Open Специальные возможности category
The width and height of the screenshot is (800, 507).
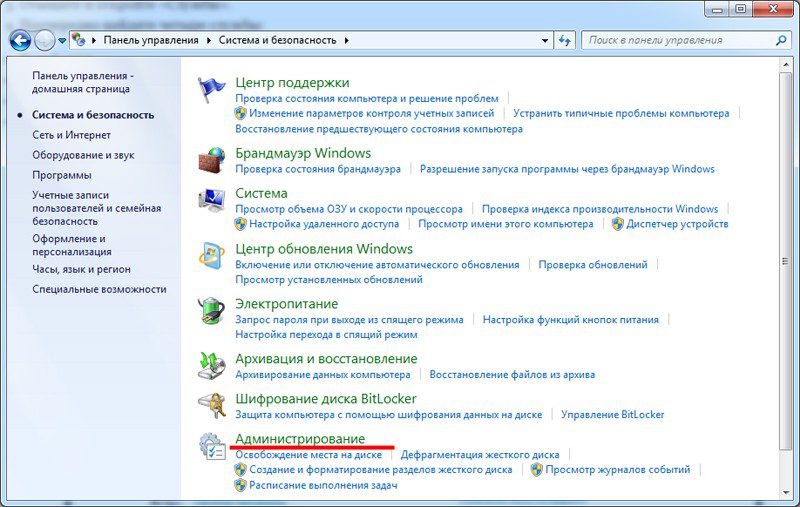[99, 289]
